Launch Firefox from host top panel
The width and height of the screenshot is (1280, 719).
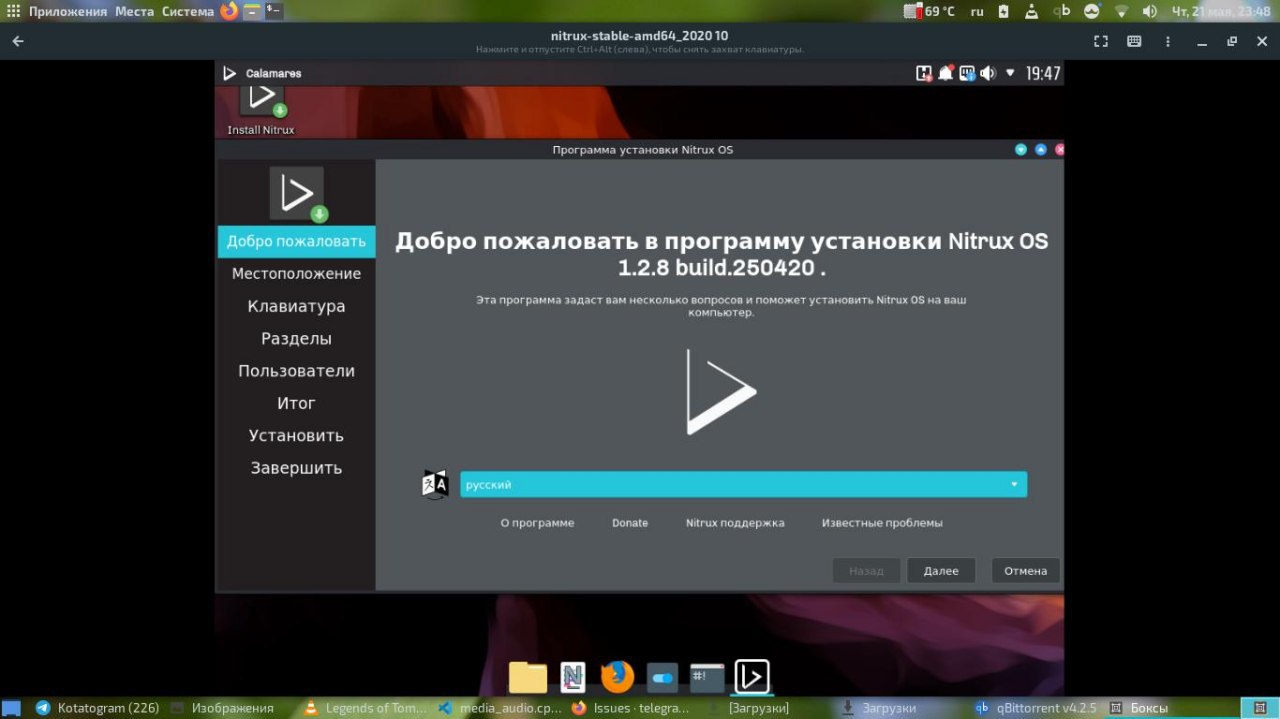229,11
